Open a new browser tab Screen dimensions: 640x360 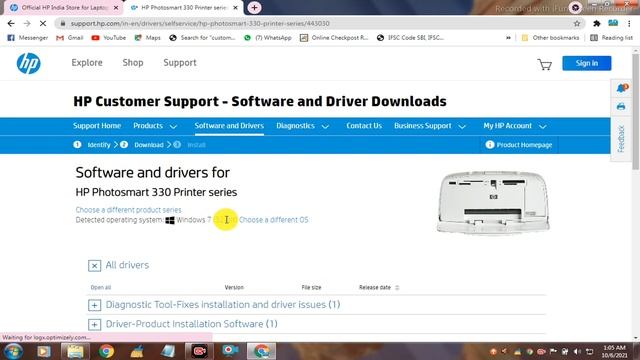click(254, 7)
